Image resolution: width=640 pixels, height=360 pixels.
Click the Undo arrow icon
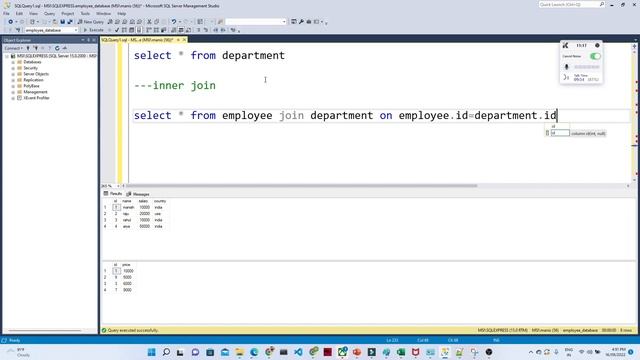[x=174, y=22]
